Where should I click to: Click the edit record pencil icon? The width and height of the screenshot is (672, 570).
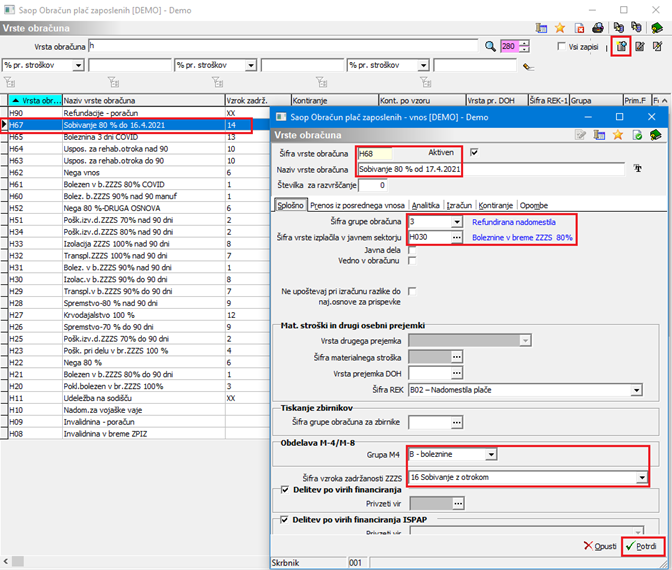click(x=640, y=46)
